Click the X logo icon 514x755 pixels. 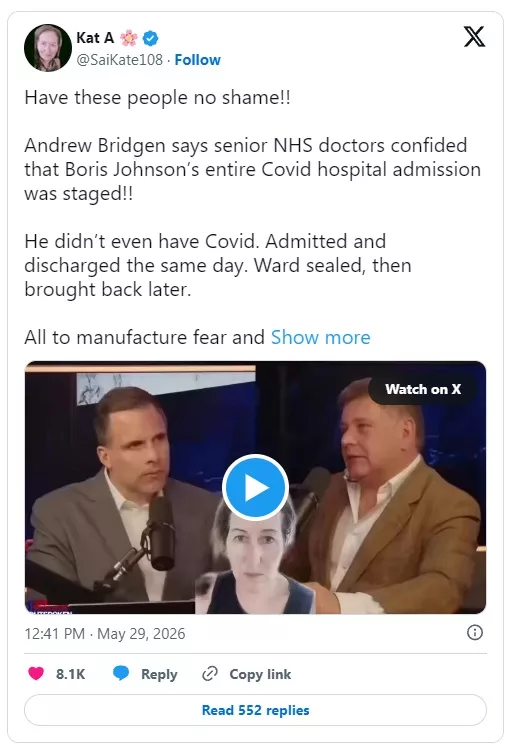point(474,37)
